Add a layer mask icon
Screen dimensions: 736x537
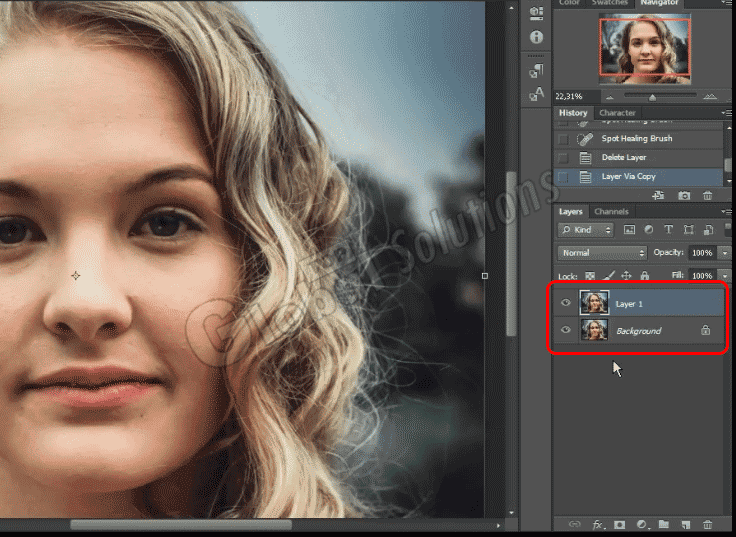[620, 524]
